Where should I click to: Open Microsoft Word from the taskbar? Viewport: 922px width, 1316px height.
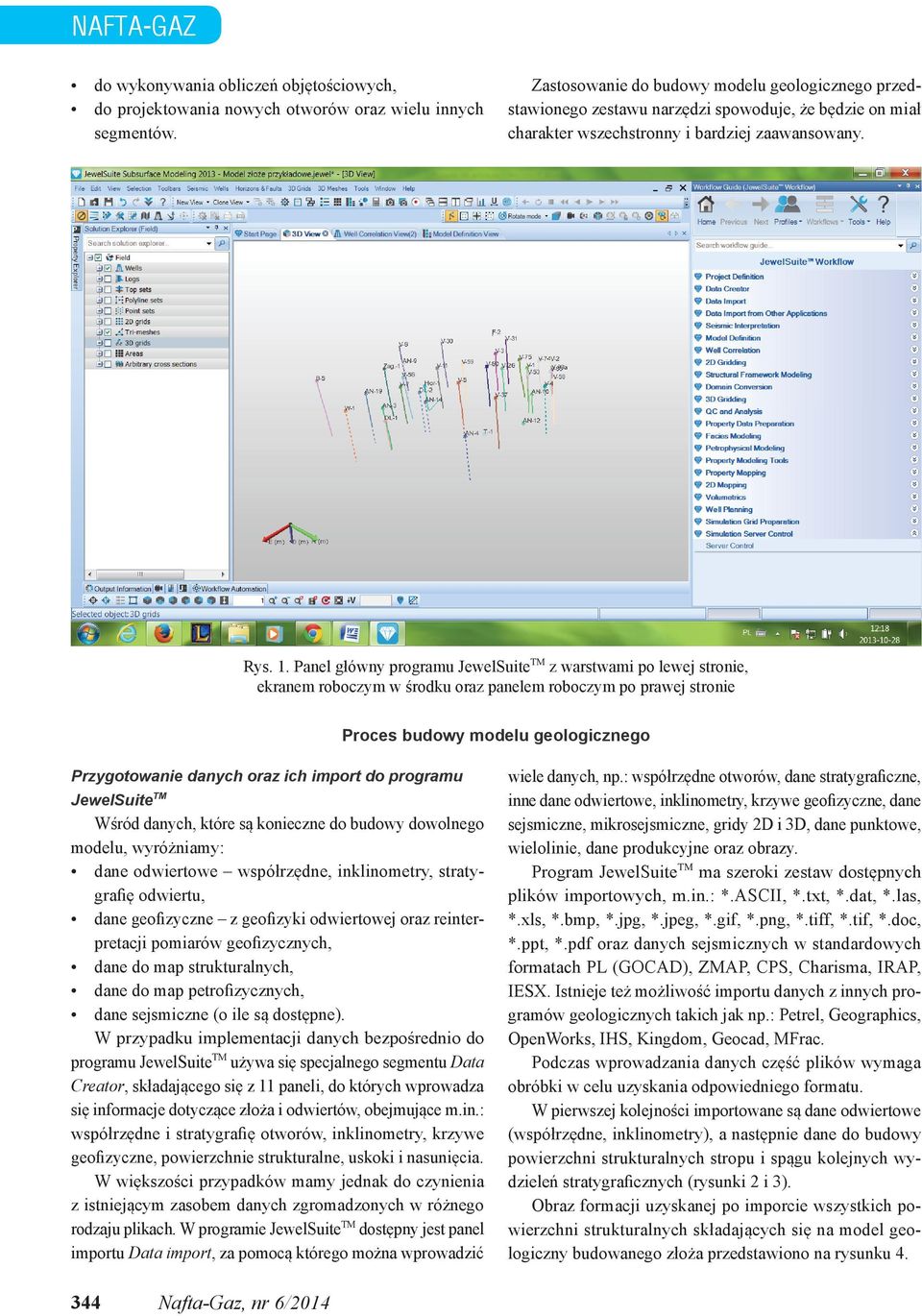click(351, 634)
